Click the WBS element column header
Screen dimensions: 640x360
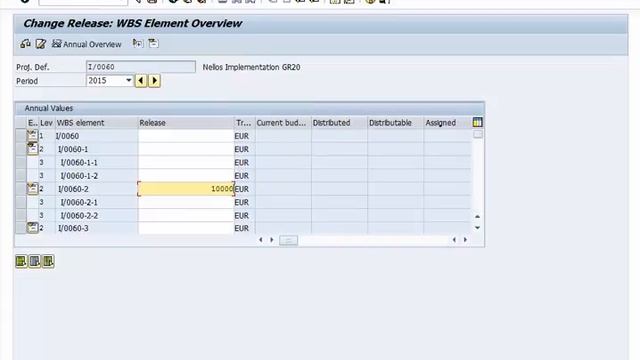(97, 122)
